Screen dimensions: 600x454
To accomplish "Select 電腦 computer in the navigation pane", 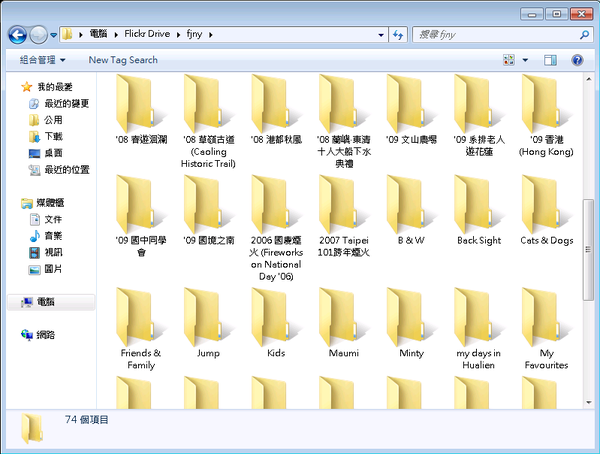I will (51, 302).
